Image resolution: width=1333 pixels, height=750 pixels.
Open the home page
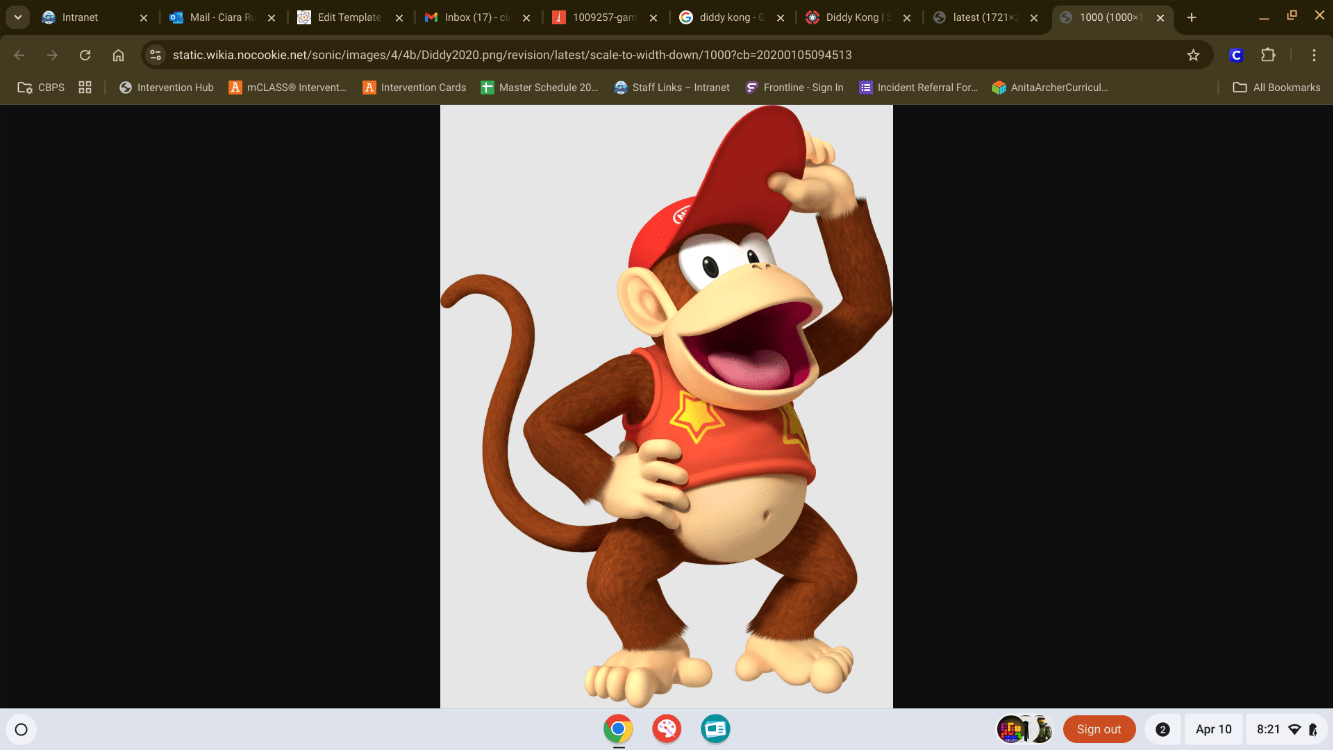click(118, 55)
